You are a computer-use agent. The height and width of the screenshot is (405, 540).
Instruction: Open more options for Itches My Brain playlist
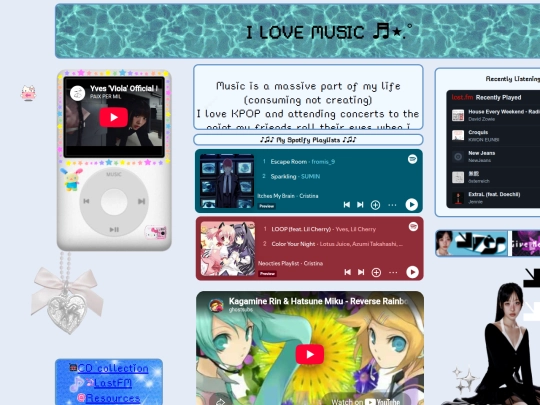tap(392, 205)
